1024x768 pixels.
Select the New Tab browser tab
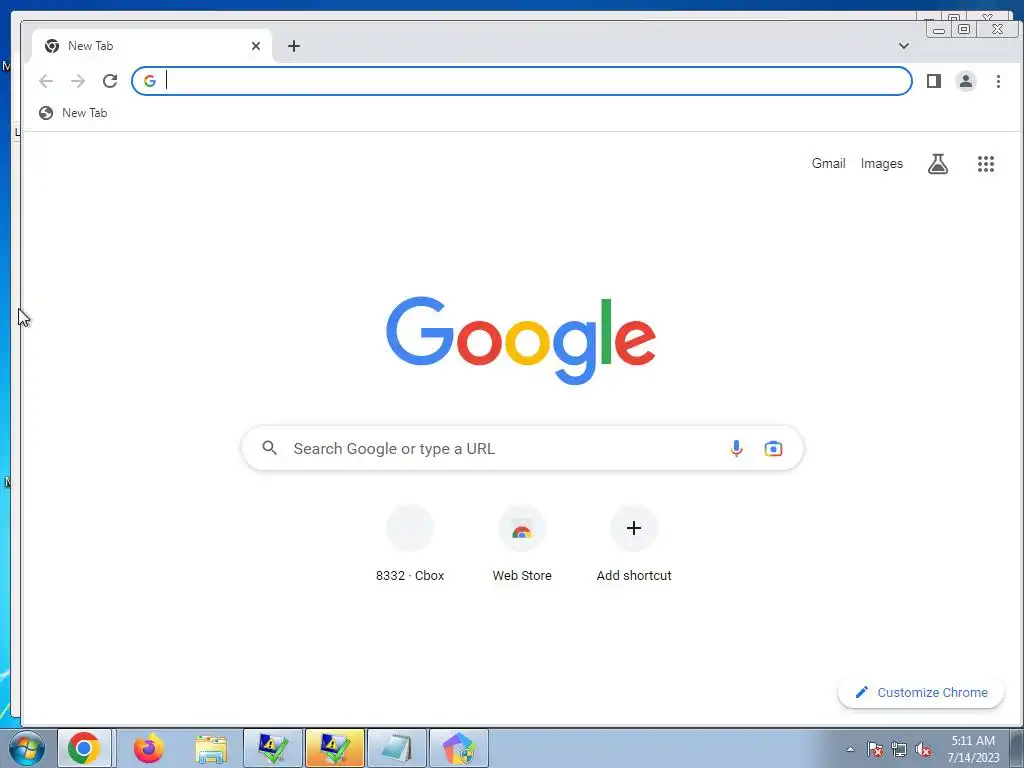152,46
